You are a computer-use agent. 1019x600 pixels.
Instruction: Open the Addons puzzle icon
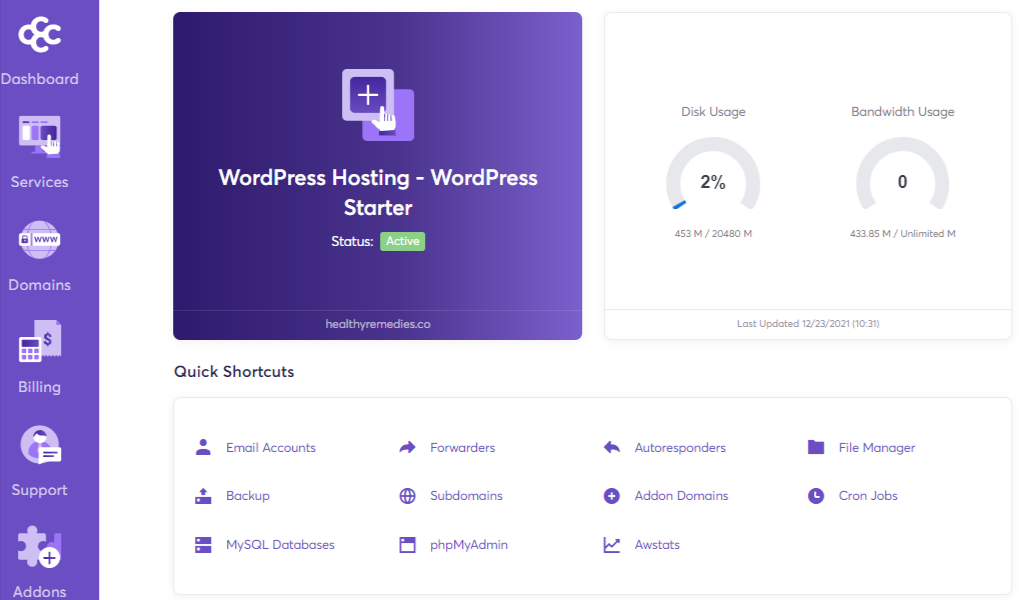[40, 547]
